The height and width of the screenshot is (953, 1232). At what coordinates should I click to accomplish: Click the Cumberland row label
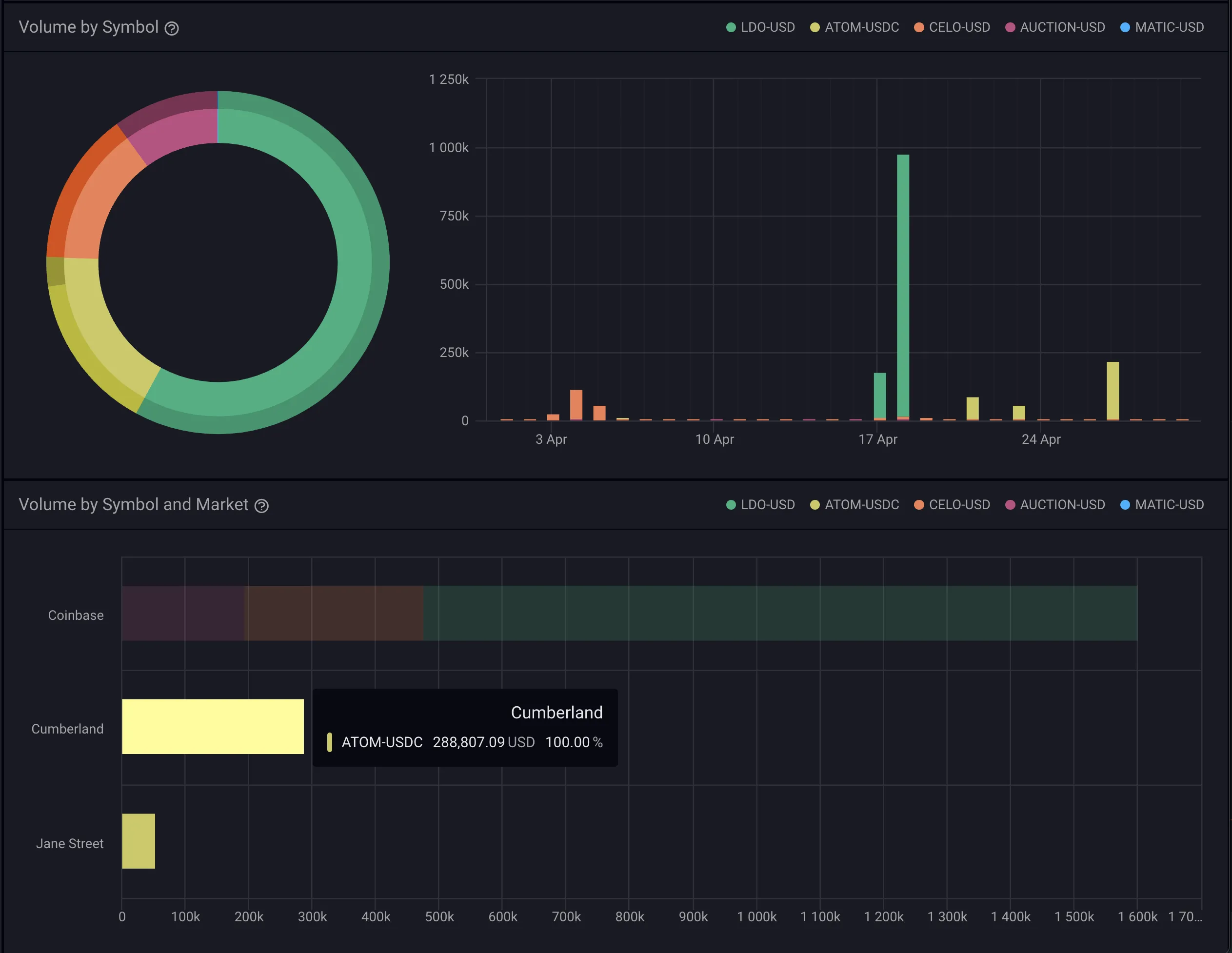tap(67, 729)
